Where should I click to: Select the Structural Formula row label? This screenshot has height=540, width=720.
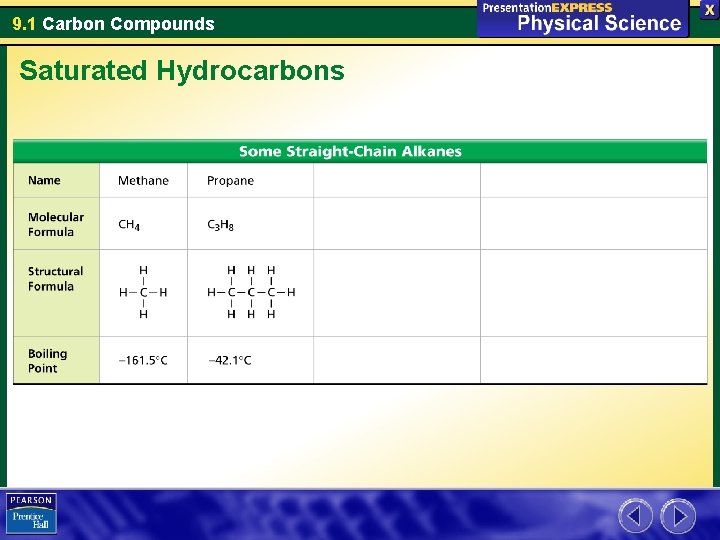(55, 279)
